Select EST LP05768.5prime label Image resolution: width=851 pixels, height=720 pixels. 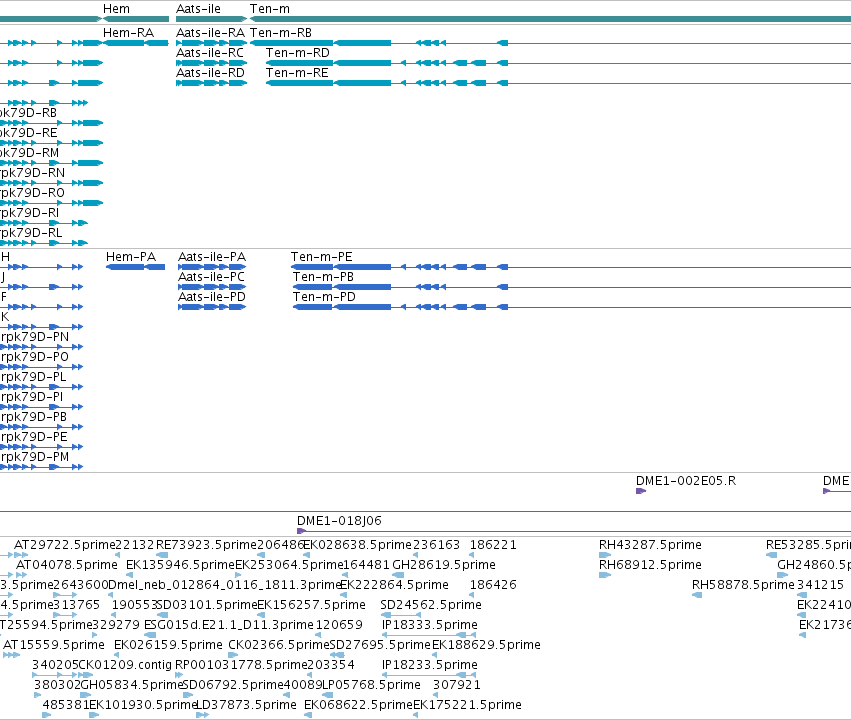pos(372,685)
